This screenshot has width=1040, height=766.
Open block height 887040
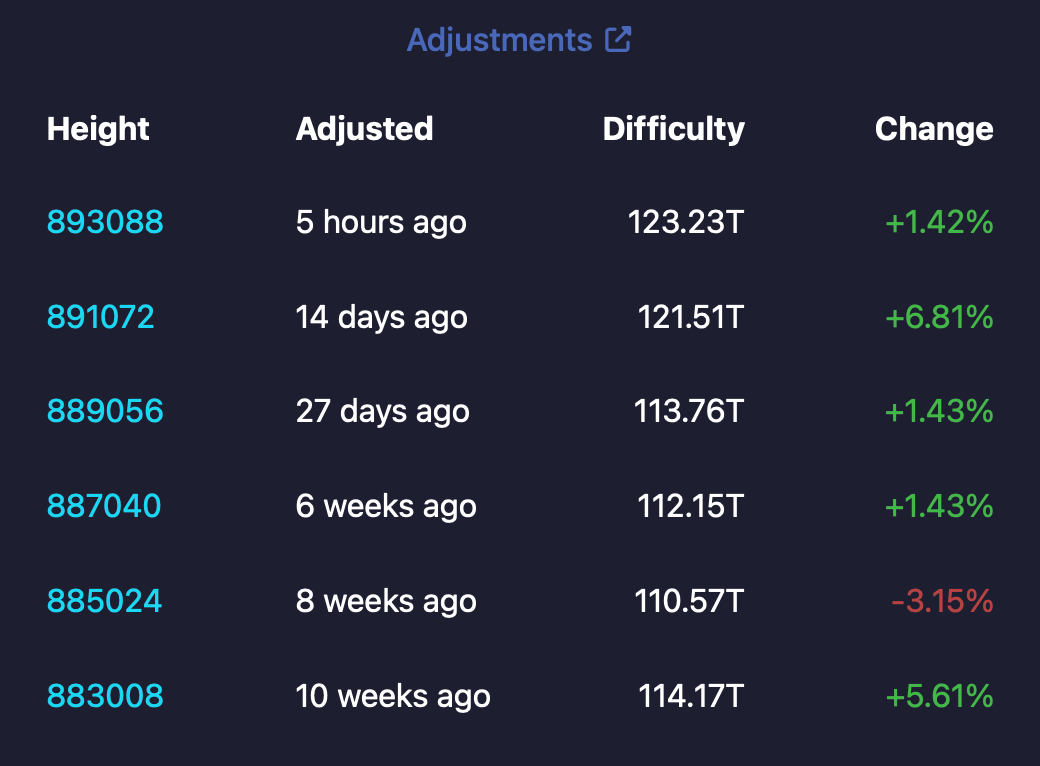(x=103, y=506)
